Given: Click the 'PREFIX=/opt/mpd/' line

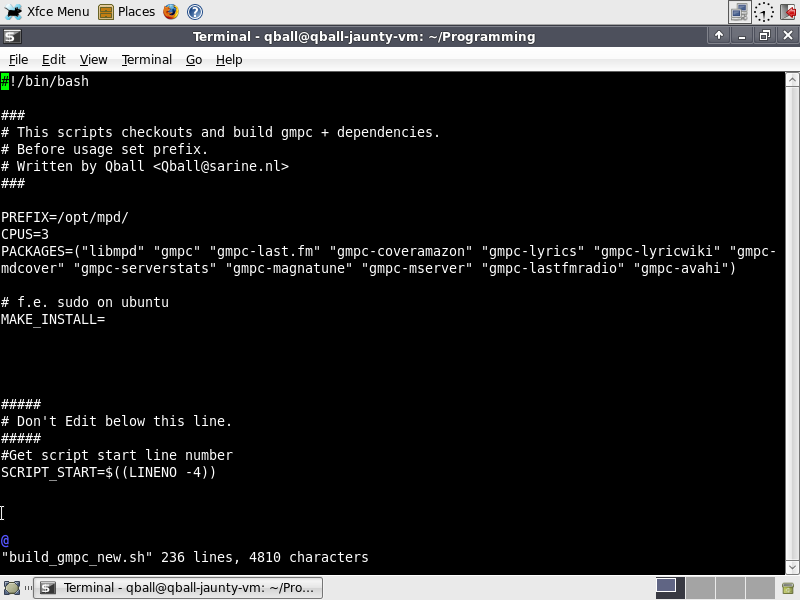Looking at the screenshot, I should 65,217.
